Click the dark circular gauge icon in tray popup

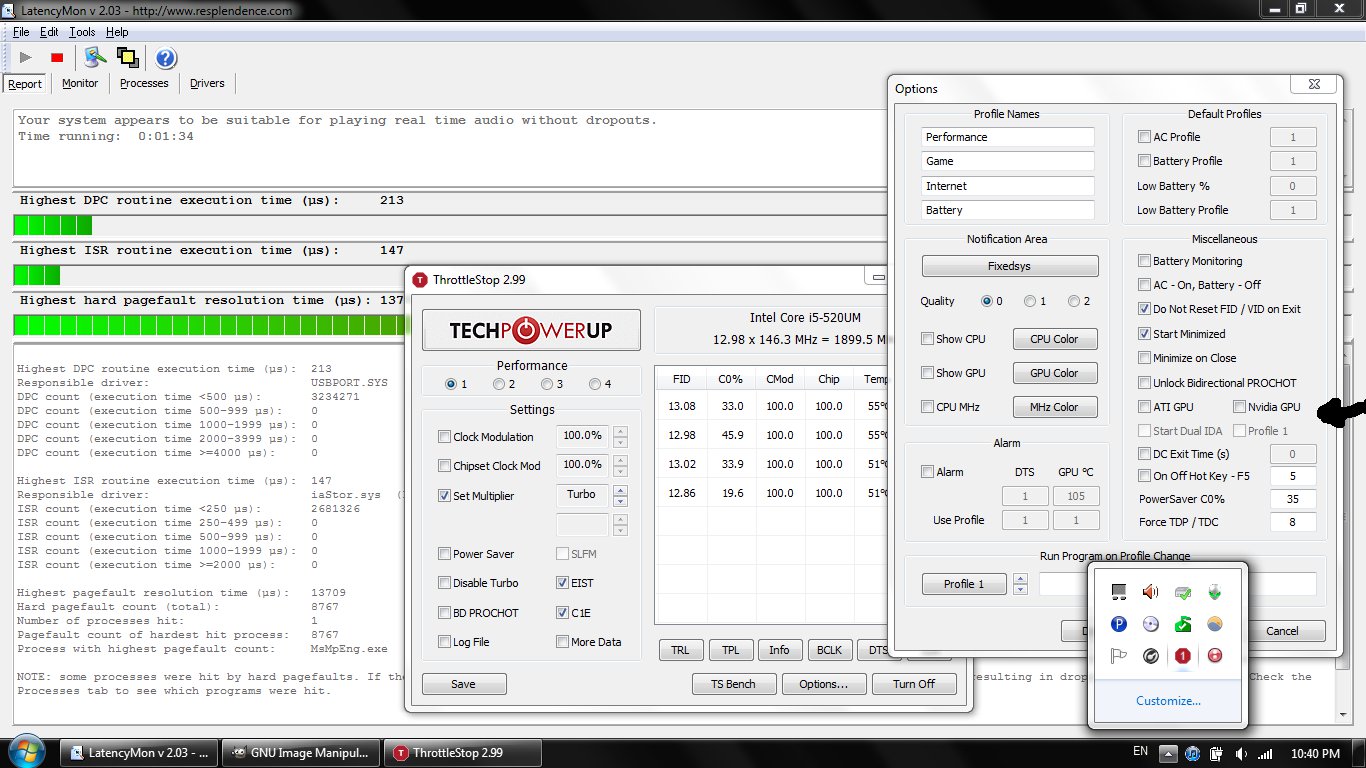1150,656
